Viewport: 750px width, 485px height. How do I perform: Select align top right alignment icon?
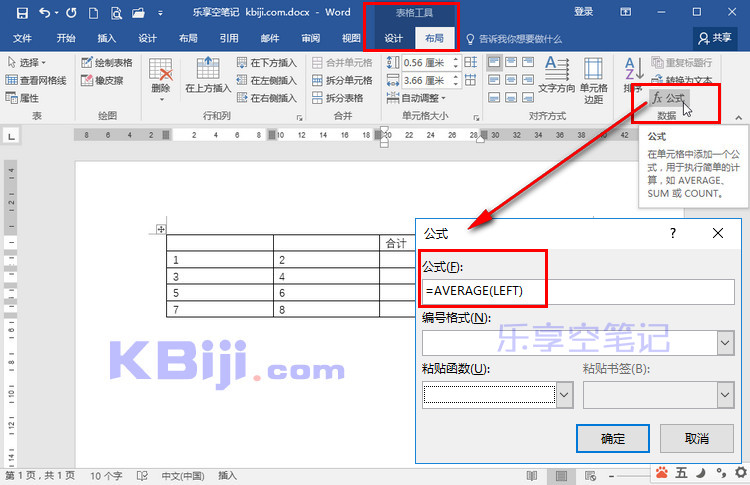pyautogui.click(x=528, y=62)
